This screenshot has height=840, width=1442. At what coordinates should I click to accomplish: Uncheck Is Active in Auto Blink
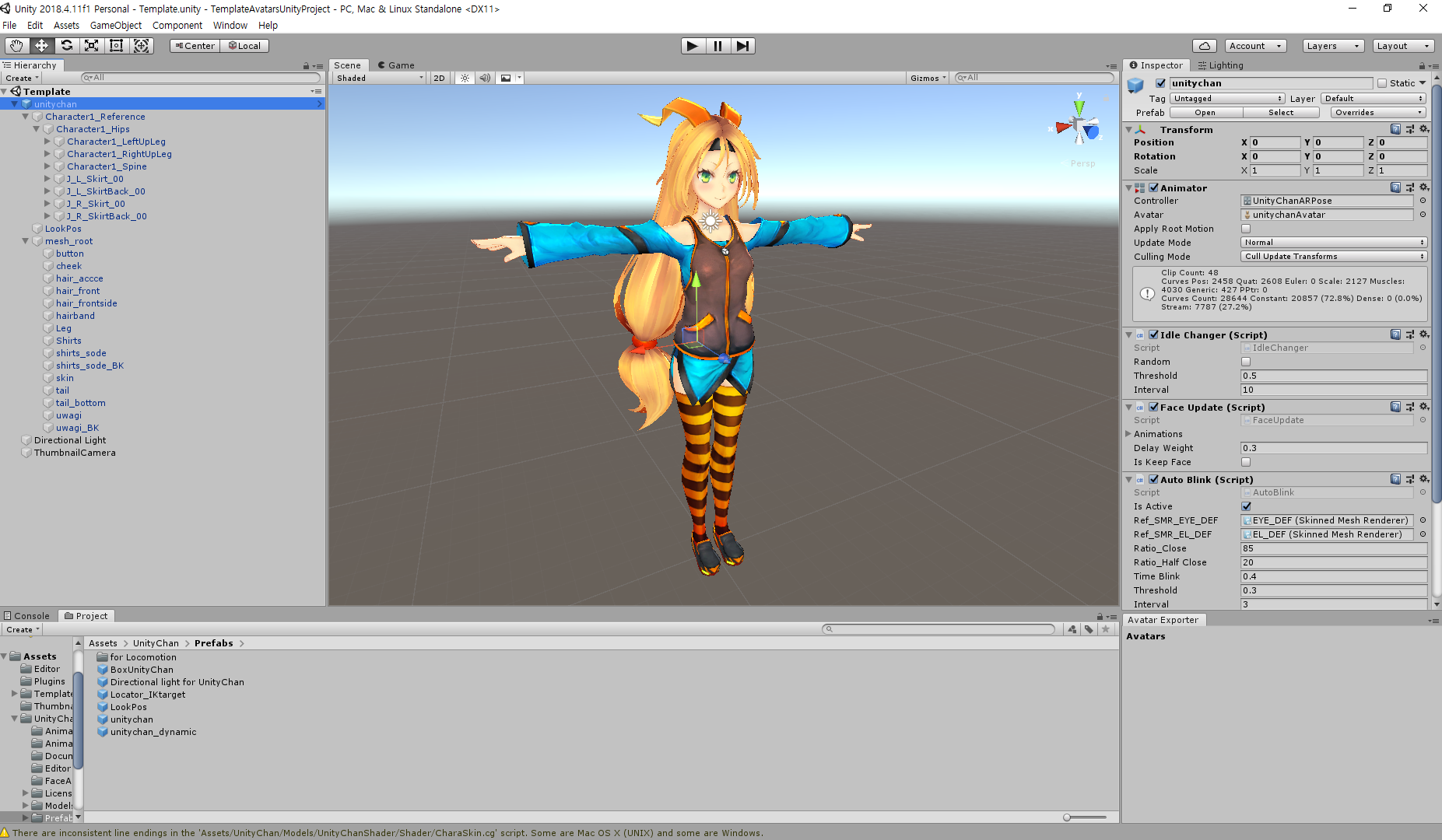pos(1246,506)
